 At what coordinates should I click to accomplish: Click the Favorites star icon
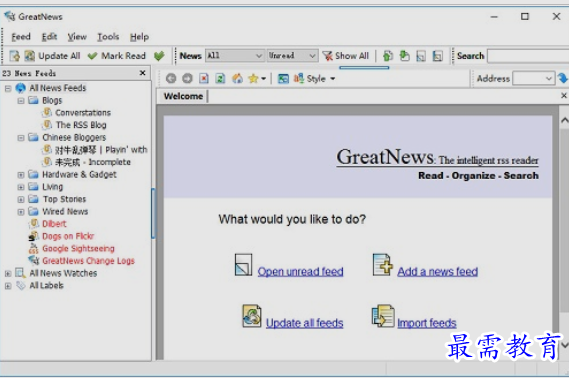pos(253,78)
